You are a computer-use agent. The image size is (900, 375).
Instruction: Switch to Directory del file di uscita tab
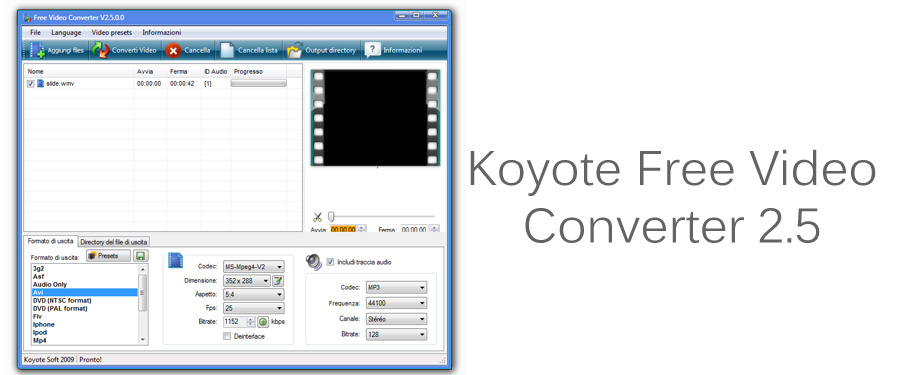click(x=114, y=242)
